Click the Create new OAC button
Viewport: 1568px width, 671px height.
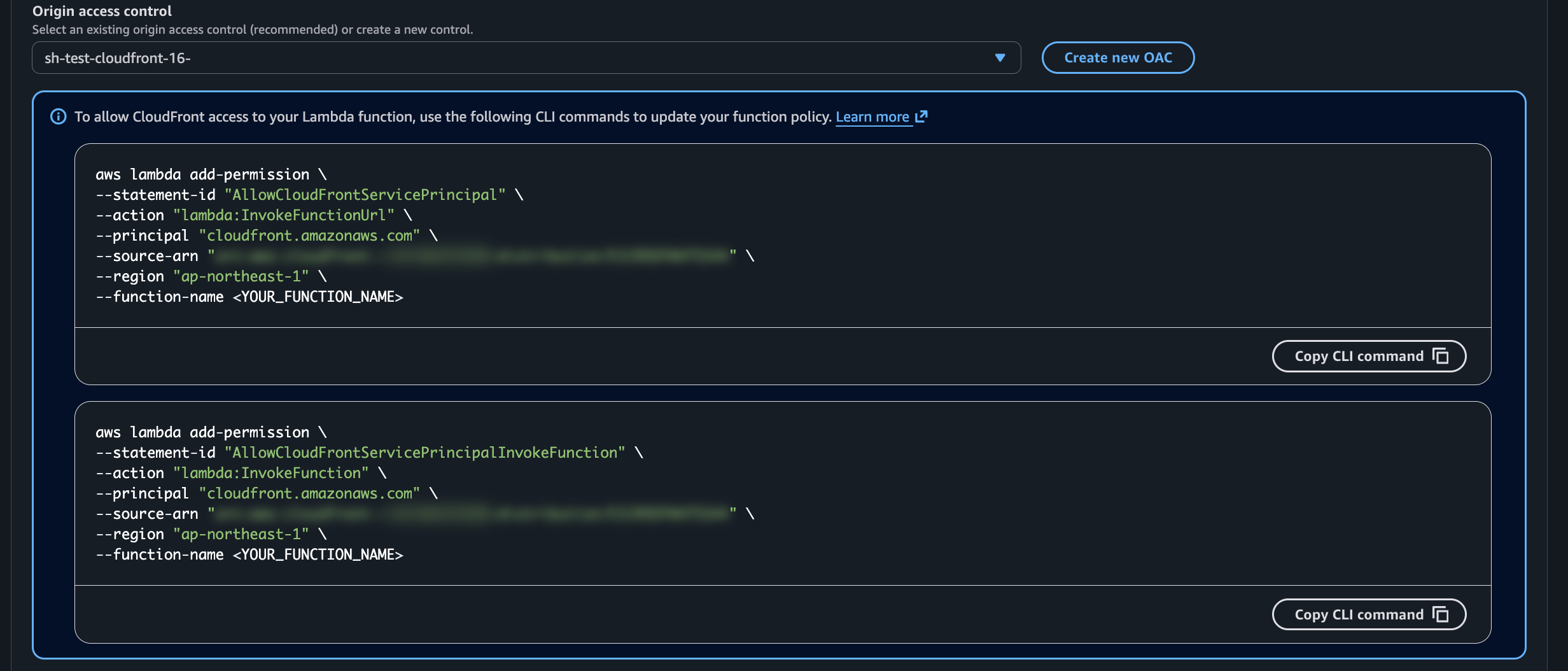point(1118,58)
